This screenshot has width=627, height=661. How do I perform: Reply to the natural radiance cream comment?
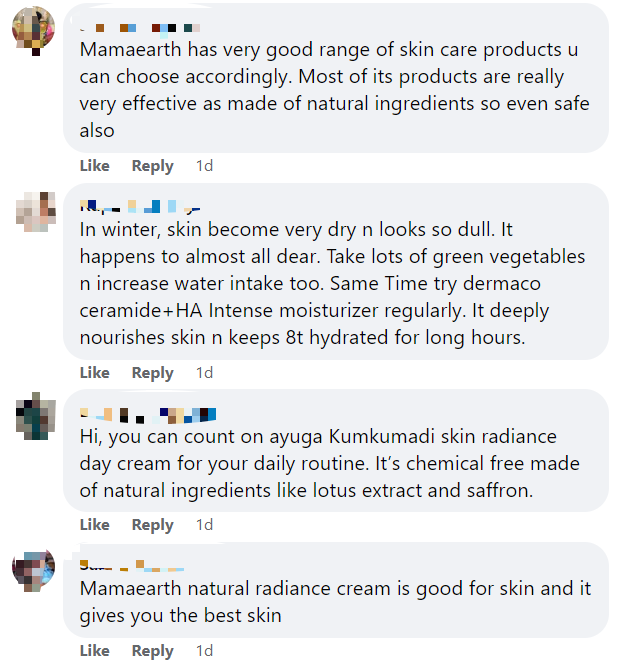[x=153, y=651]
